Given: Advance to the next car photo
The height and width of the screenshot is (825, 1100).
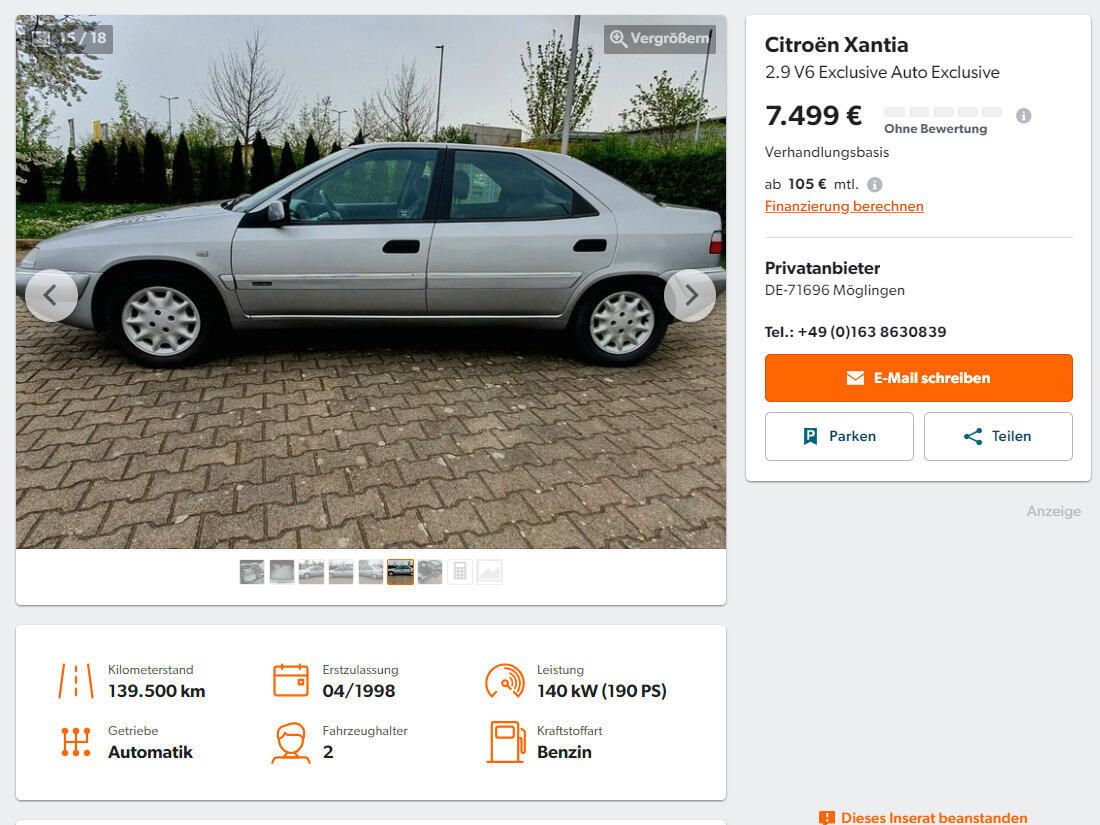Looking at the screenshot, I should pyautogui.click(x=690, y=295).
